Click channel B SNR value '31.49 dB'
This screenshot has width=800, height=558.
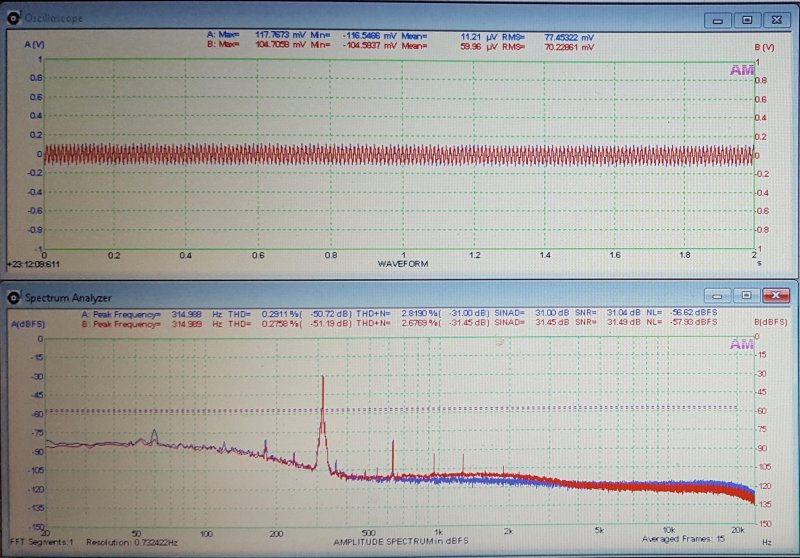[623, 322]
